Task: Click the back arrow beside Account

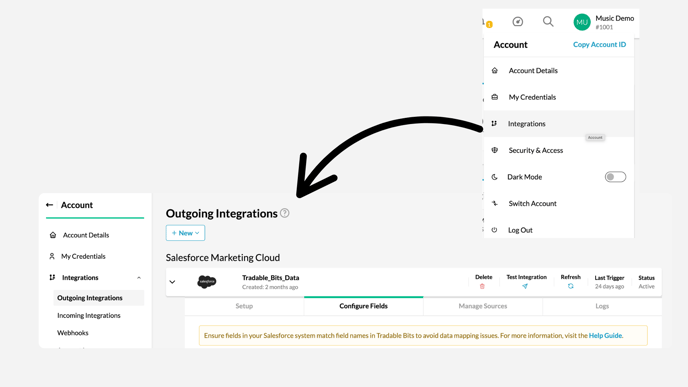Action: coord(50,205)
